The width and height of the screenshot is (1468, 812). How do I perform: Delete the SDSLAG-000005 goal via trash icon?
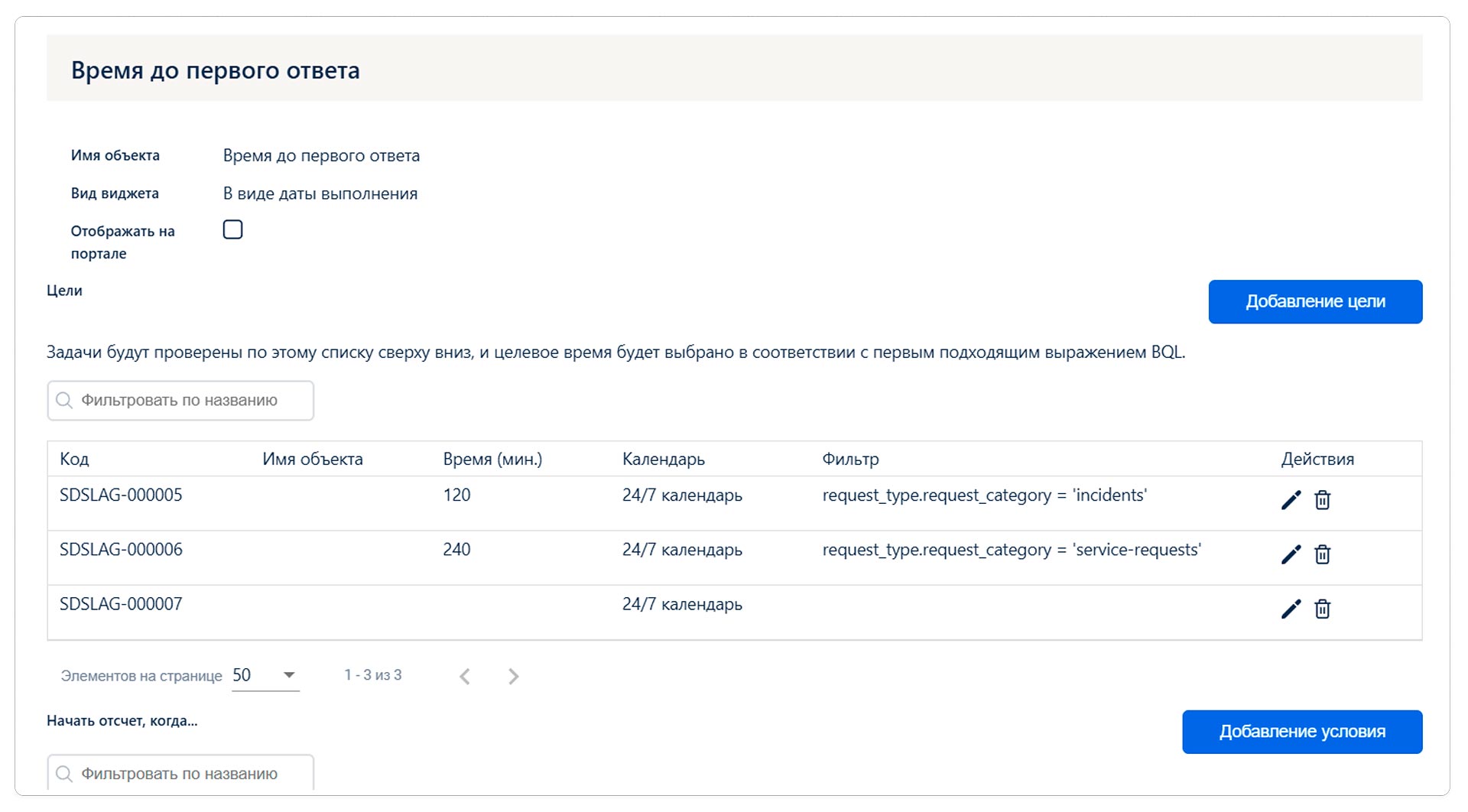coord(1323,501)
